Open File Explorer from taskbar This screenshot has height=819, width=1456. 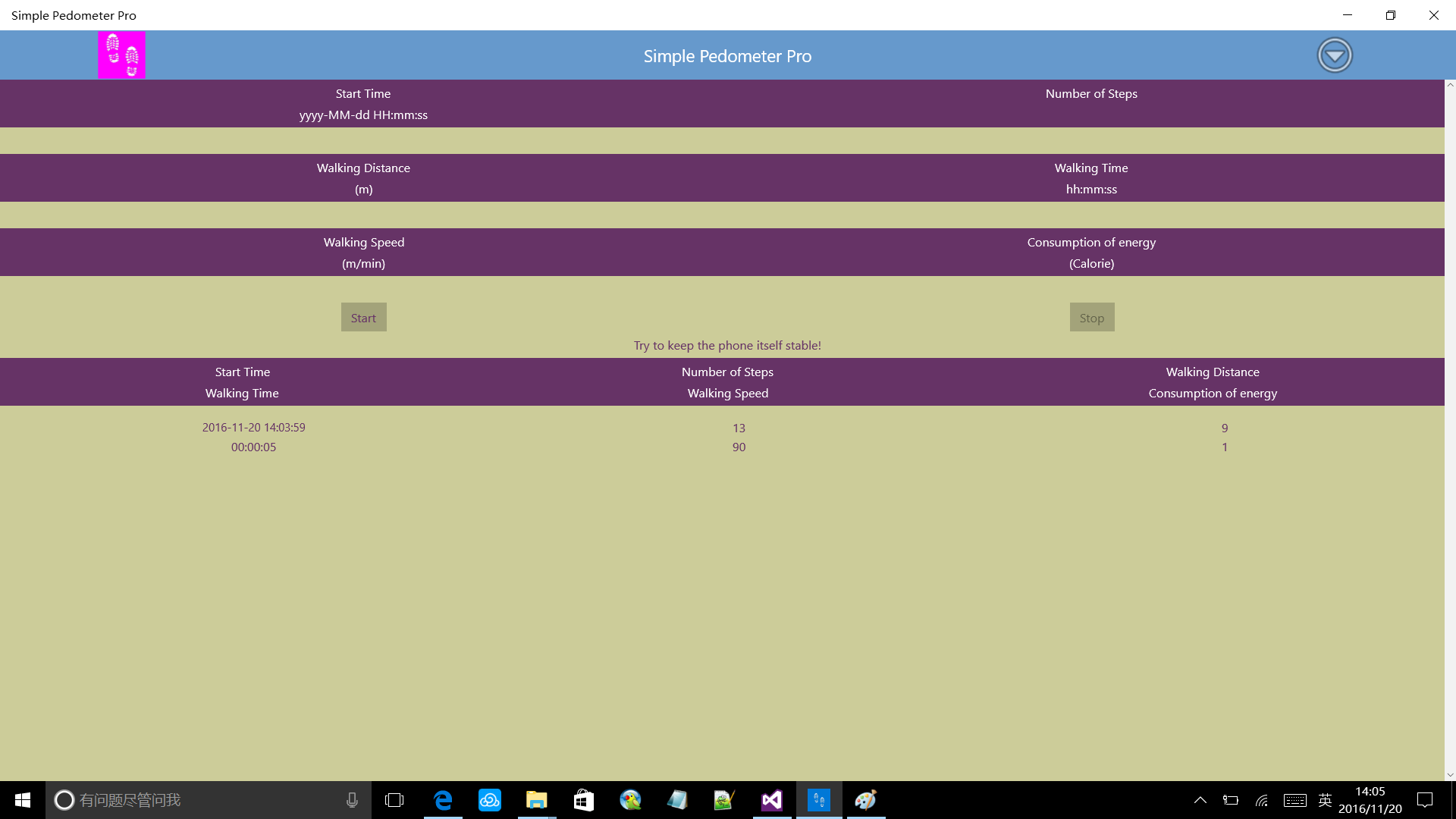tap(537, 800)
